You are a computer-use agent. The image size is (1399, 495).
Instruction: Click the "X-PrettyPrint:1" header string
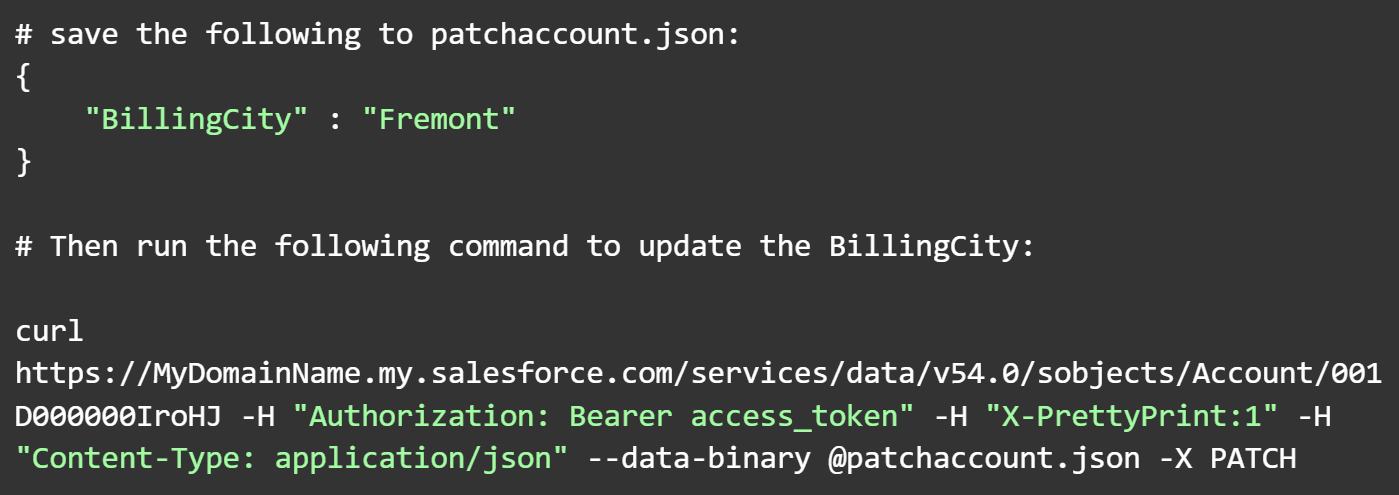coord(1124,416)
